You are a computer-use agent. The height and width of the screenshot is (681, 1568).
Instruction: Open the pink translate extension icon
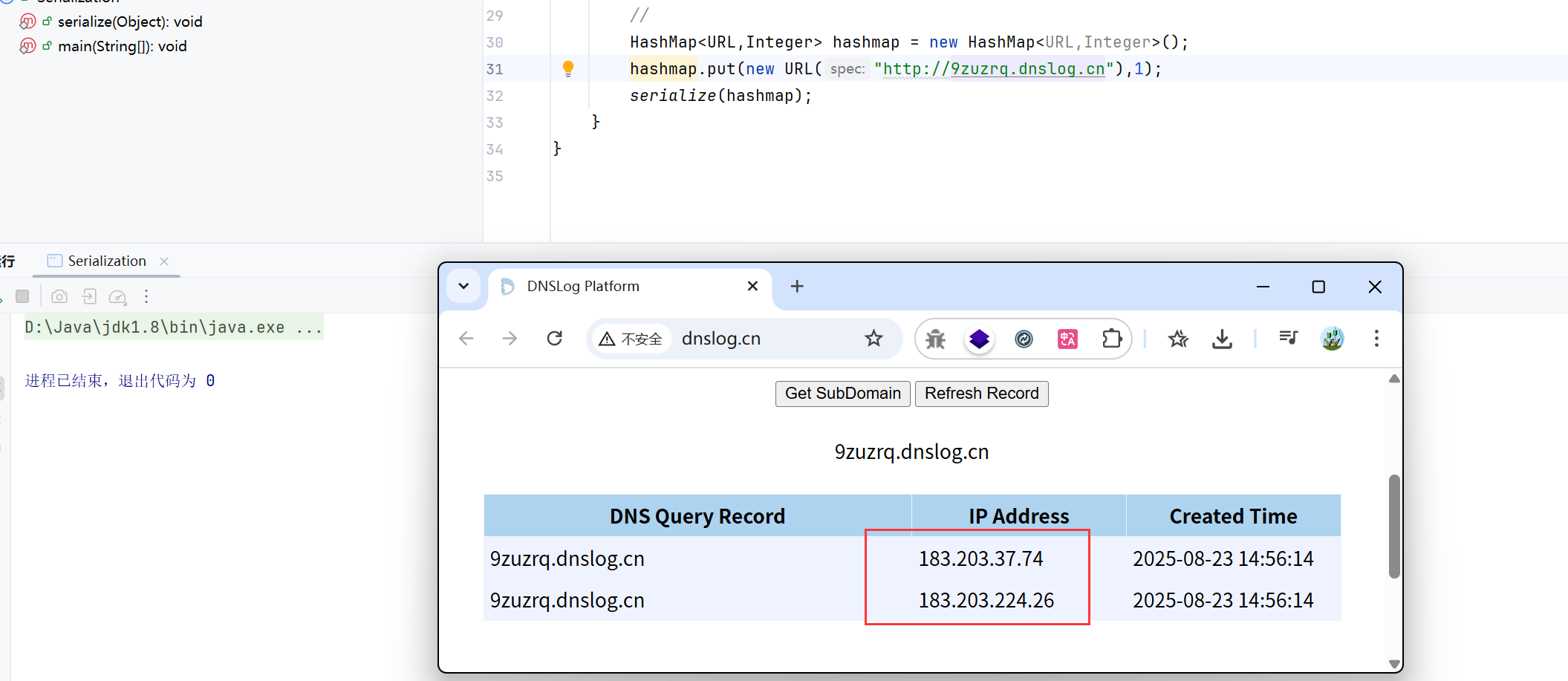[1067, 339]
